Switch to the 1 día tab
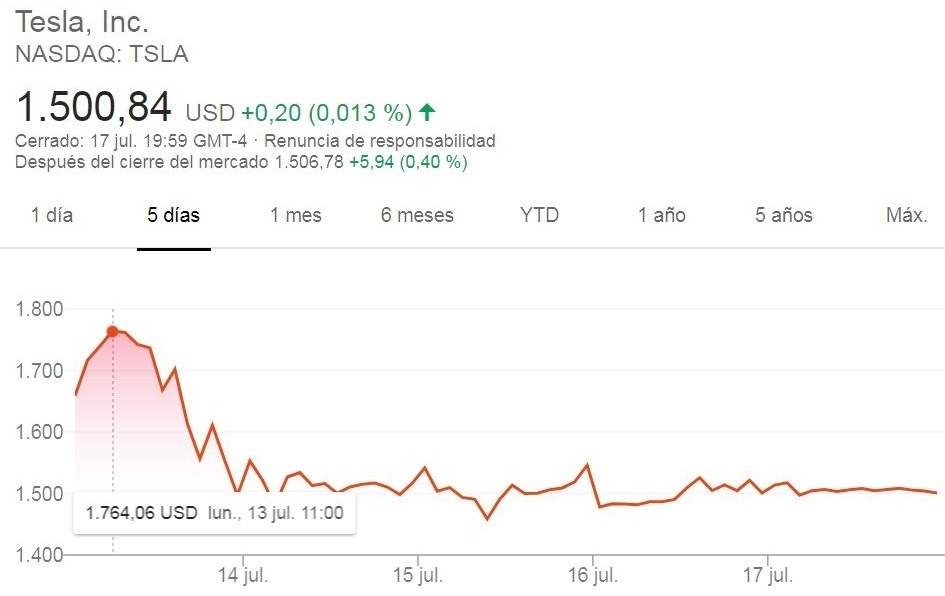The height and width of the screenshot is (596, 945). pyautogui.click(x=52, y=215)
